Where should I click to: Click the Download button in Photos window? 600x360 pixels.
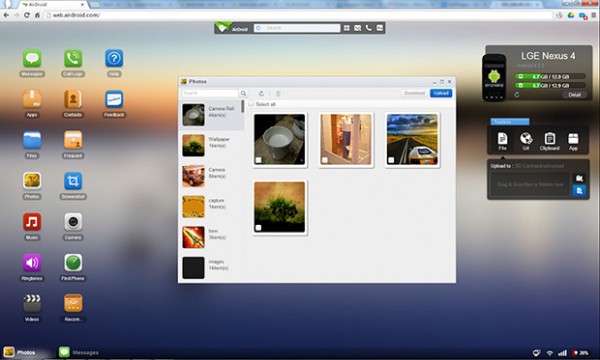point(414,93)
